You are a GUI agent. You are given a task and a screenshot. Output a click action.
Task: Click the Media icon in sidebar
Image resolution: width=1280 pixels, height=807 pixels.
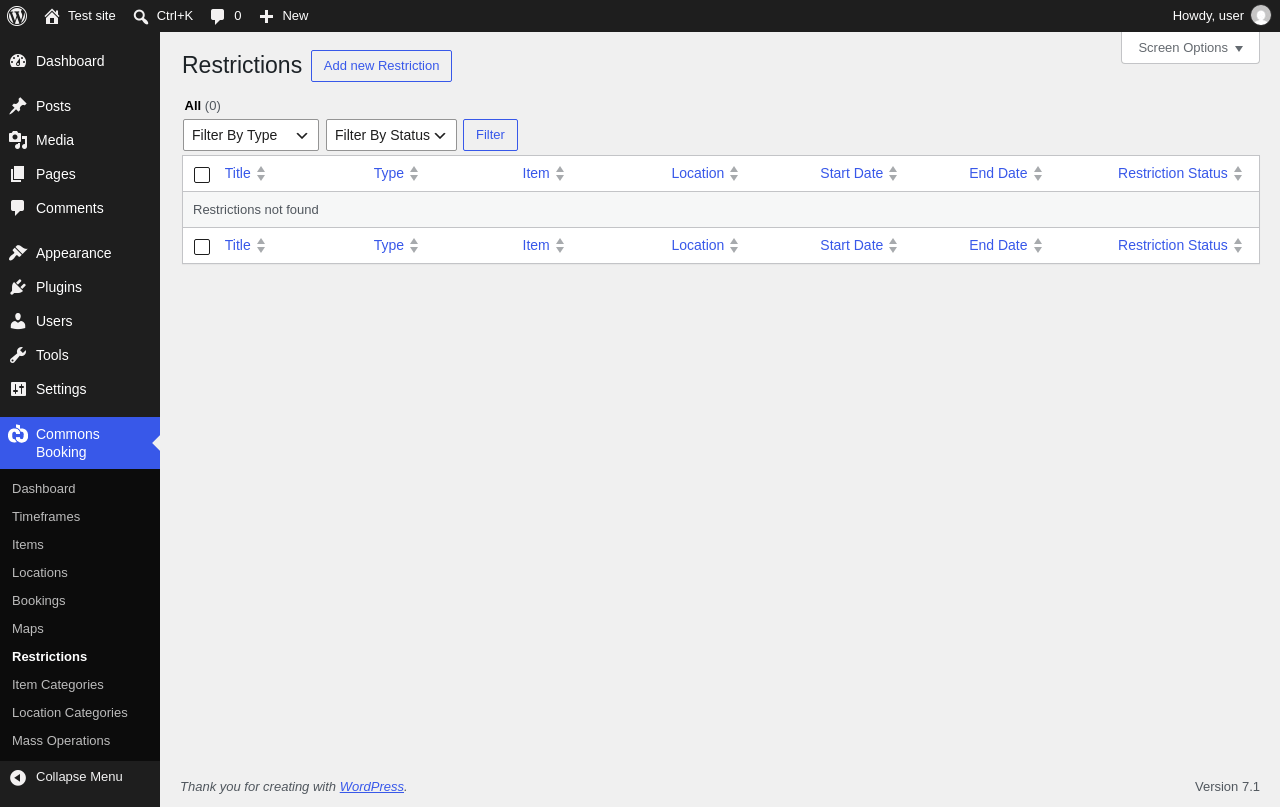(18, 140)
